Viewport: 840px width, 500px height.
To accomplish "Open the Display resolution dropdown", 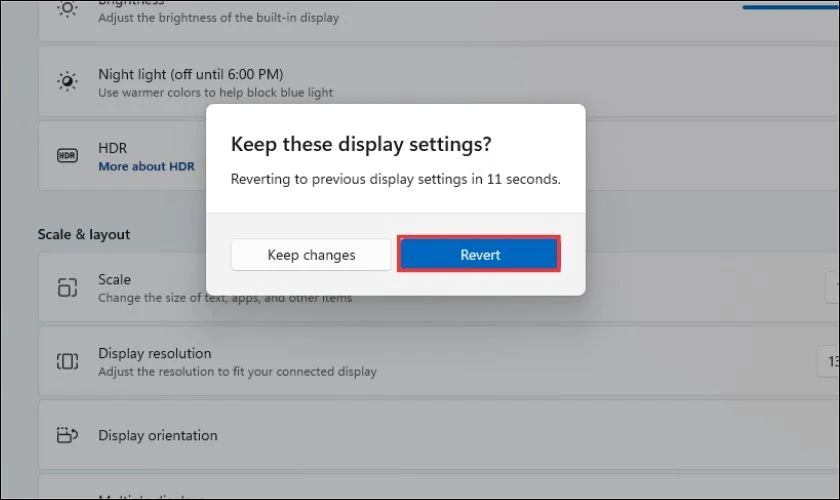I will point(829,361).
